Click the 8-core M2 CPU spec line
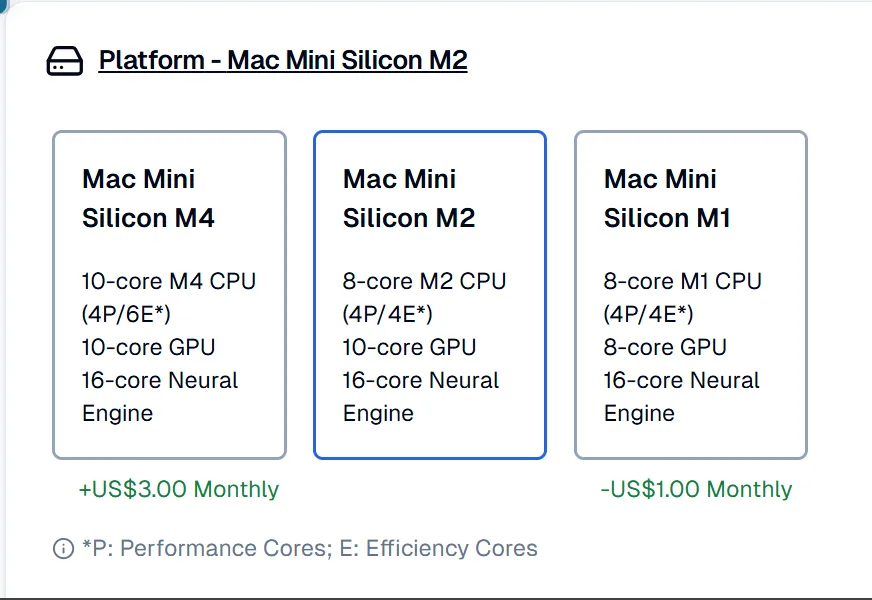The image size is (872, 600). 424,282
